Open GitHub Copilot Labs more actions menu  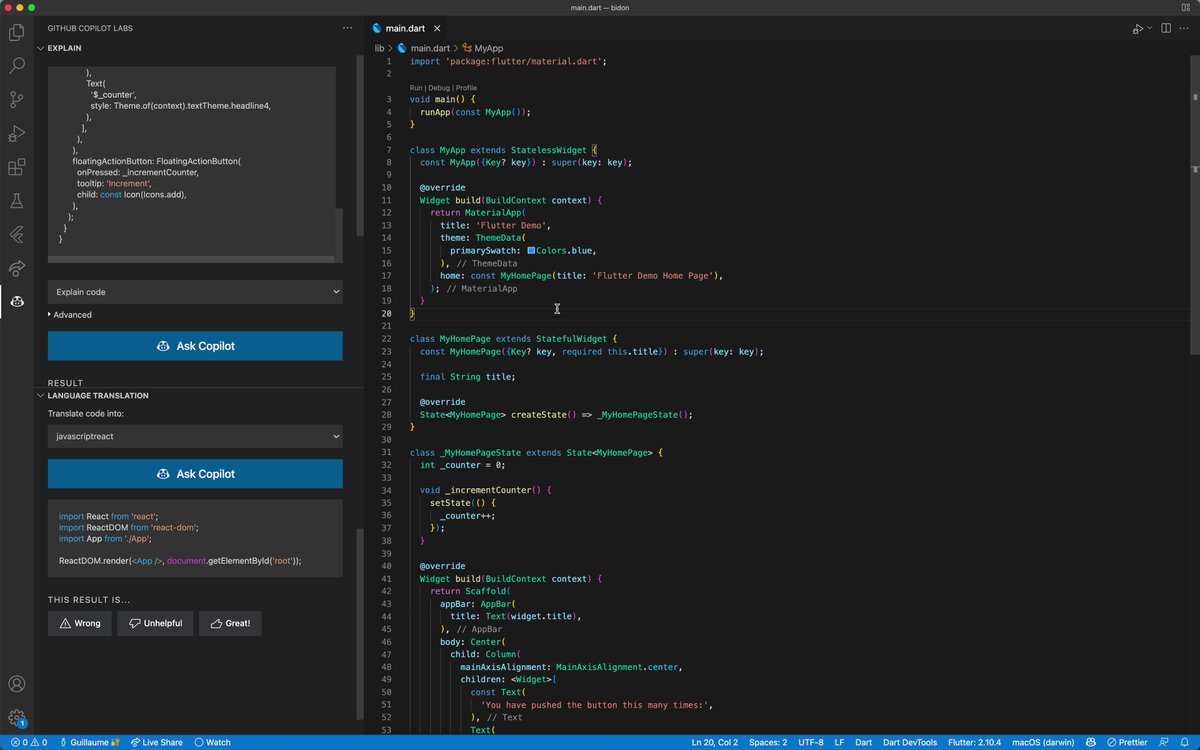(x=346, y=29)
